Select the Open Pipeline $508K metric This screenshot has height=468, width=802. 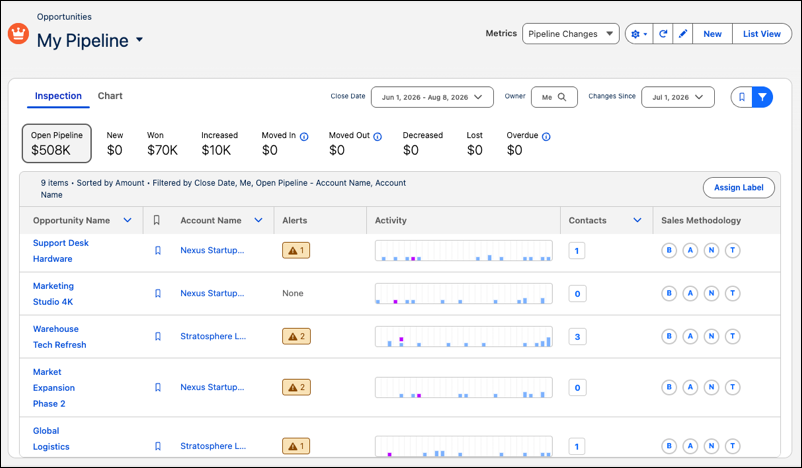pyautogui.click(x=57, y=143)
